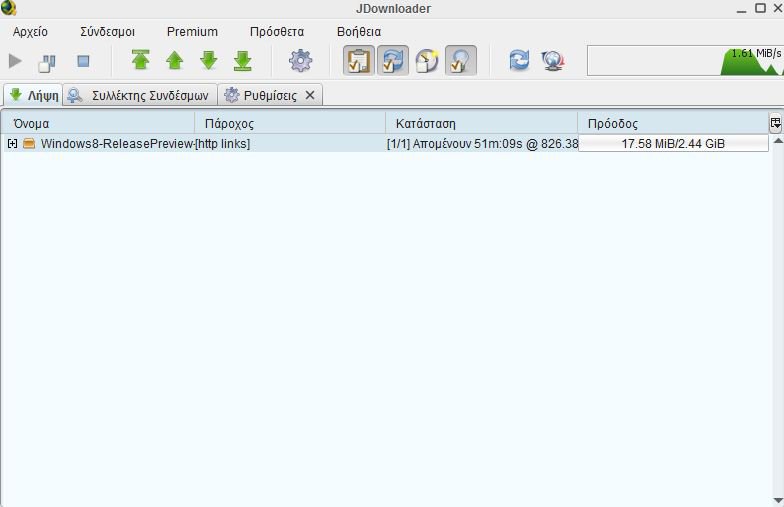Close the Ρυθμίσεις tab
The image size is (784, 507).
tap(310, 94)
